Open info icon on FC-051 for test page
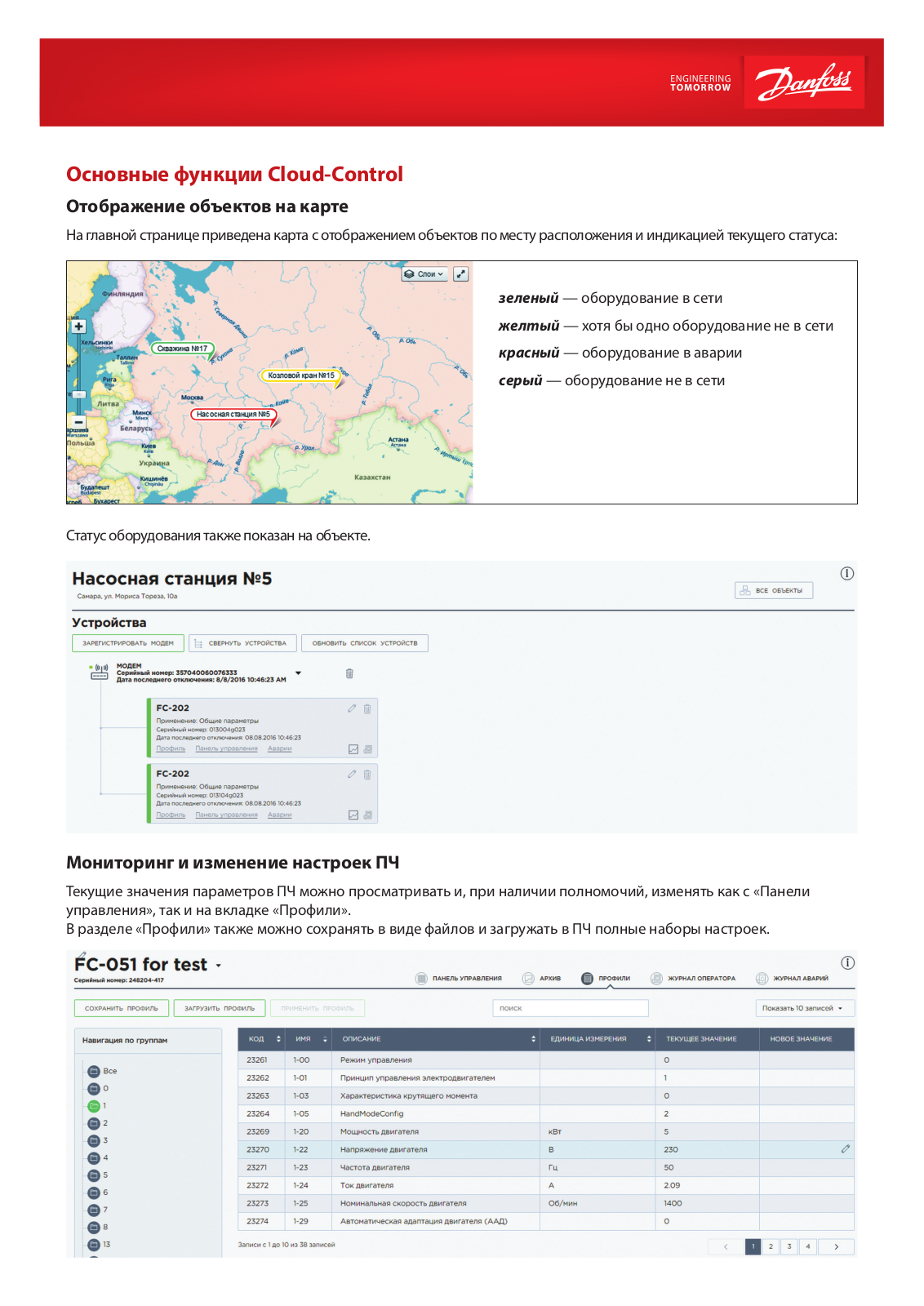 848,962
